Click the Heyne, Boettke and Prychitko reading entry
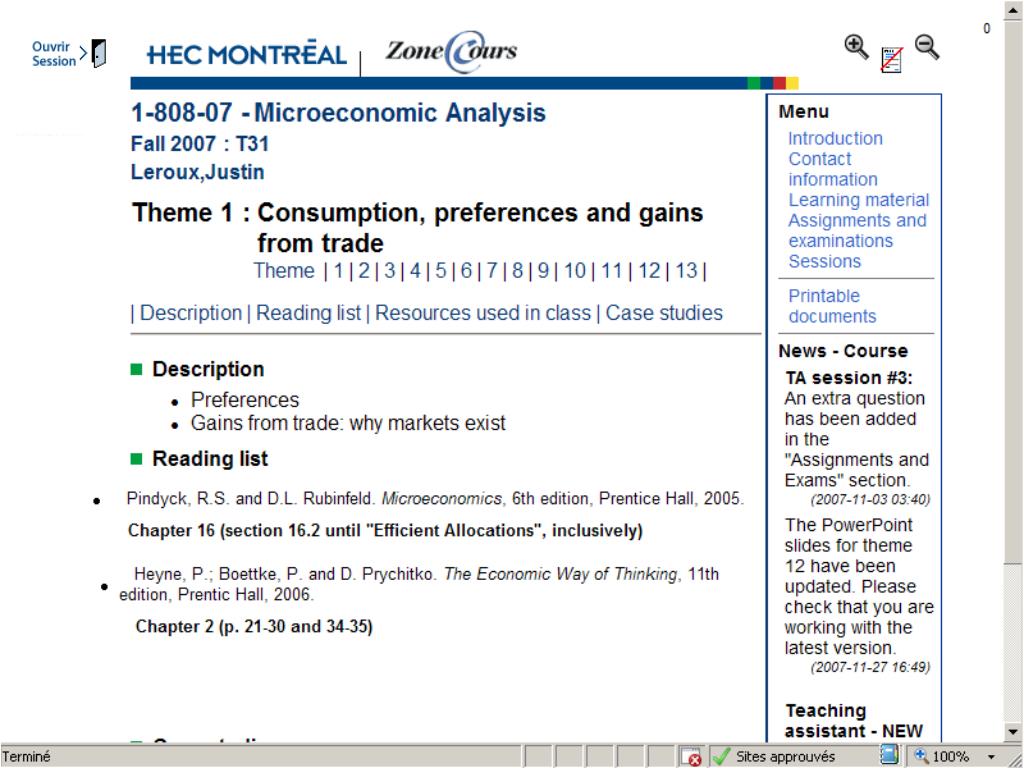Image resolution: width=1024 pixels, height=768 pixels. click(419, 584)
